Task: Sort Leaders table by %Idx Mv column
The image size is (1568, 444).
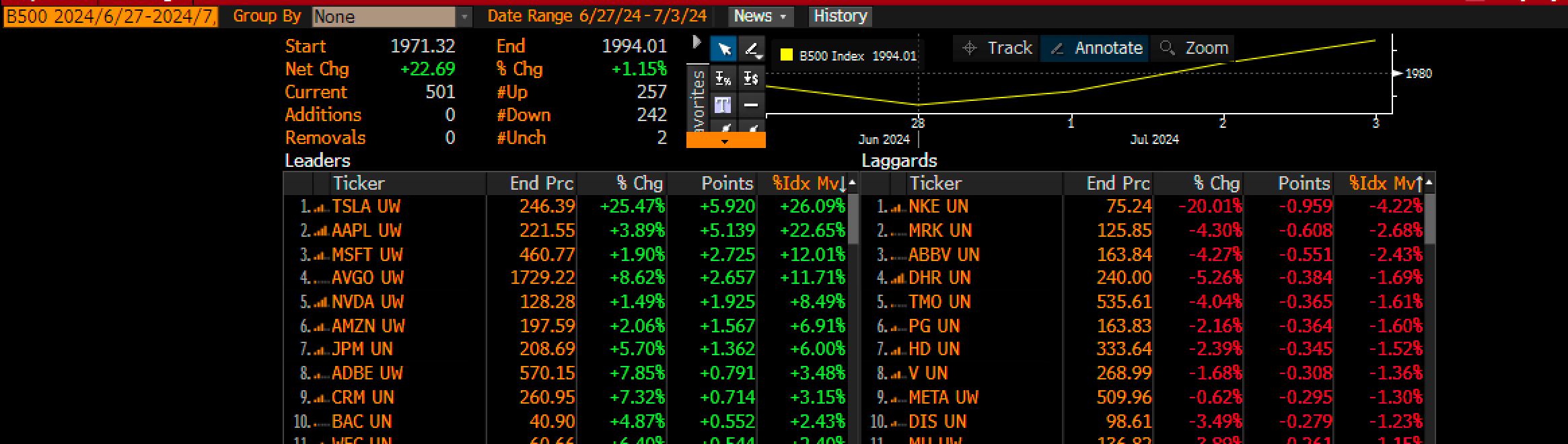Action: coord(802,184)
